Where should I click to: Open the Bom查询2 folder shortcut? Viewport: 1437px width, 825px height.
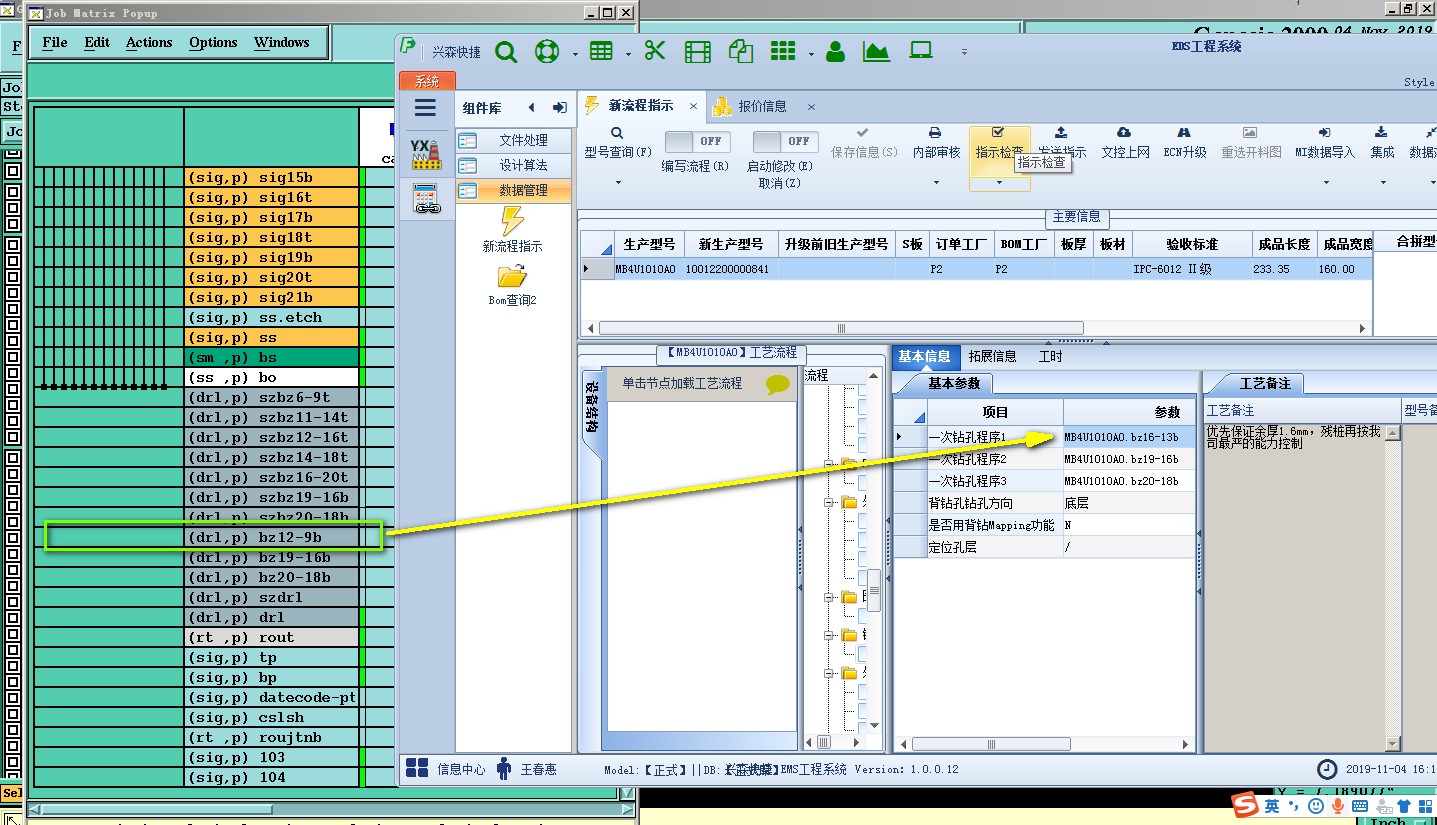coord(512,284)
